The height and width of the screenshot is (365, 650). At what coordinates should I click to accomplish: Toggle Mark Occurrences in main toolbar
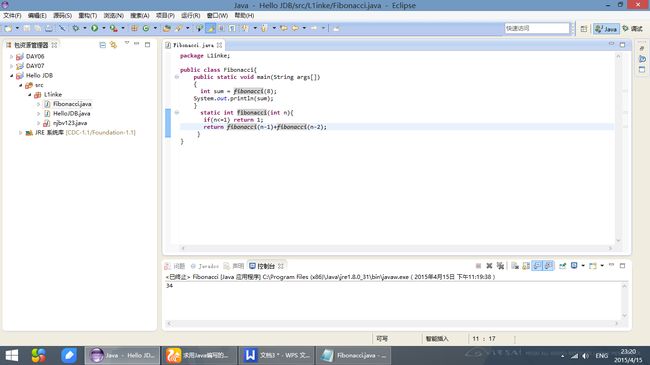click(211, 28)
